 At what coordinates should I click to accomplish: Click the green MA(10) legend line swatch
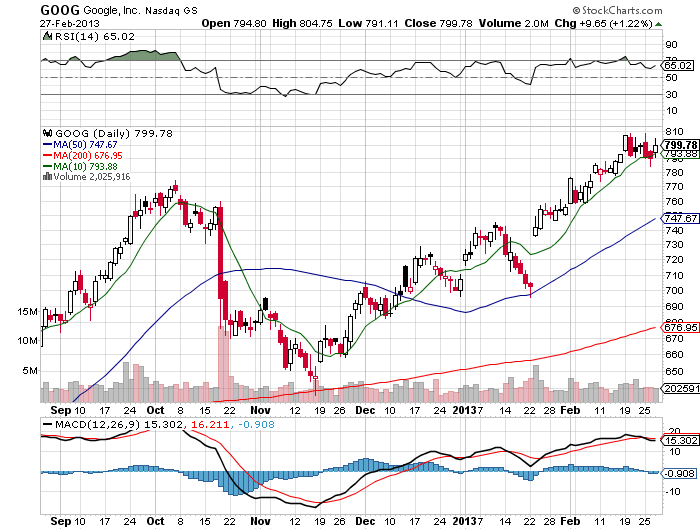[47, 167]
